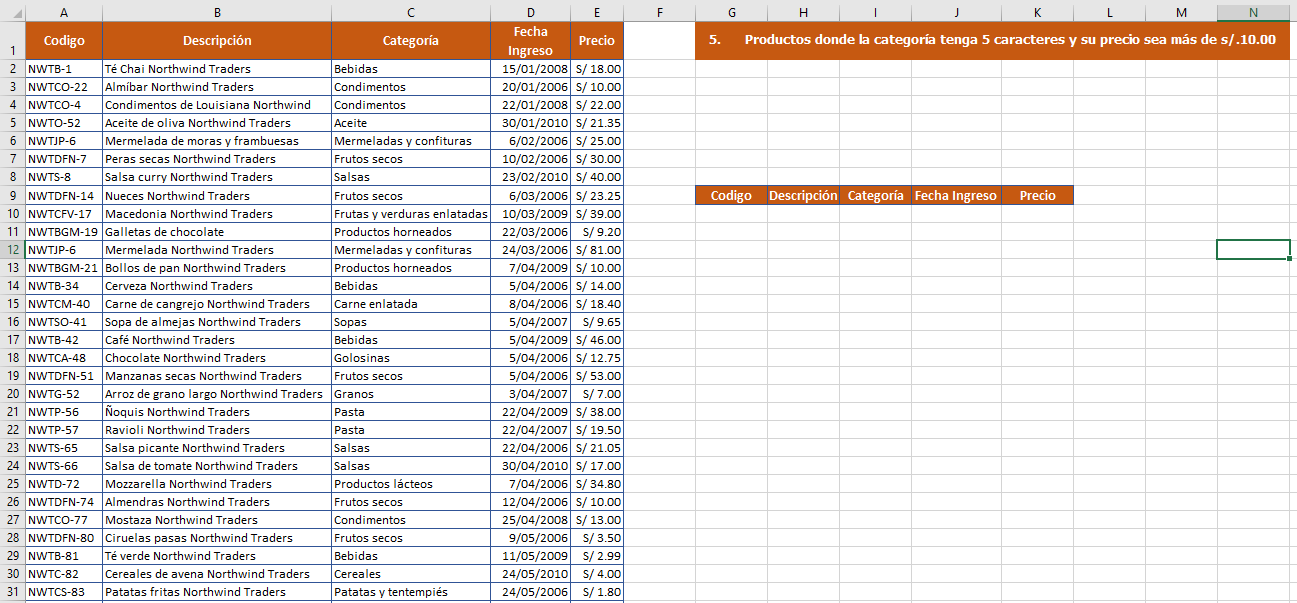Select cell NWTCO-22
Screen dimensions: 1297x603
(x=64, y=88)
